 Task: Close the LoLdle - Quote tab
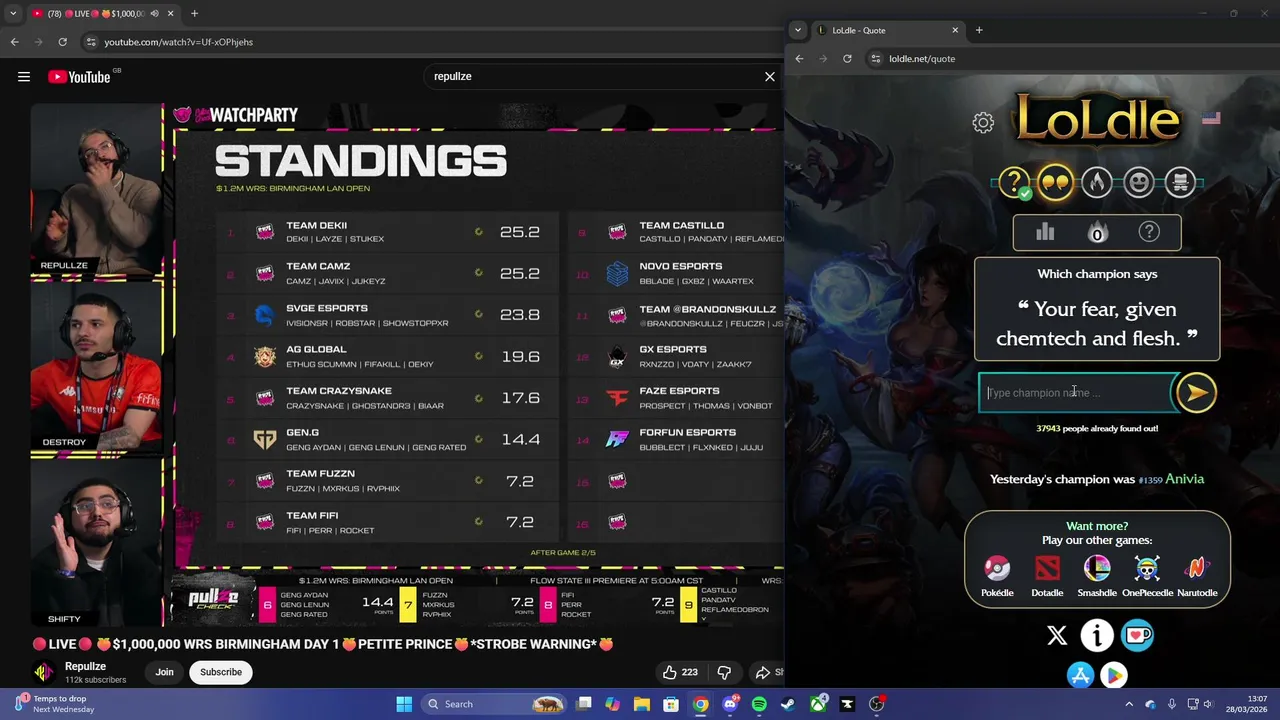click(x=955, y=30)
